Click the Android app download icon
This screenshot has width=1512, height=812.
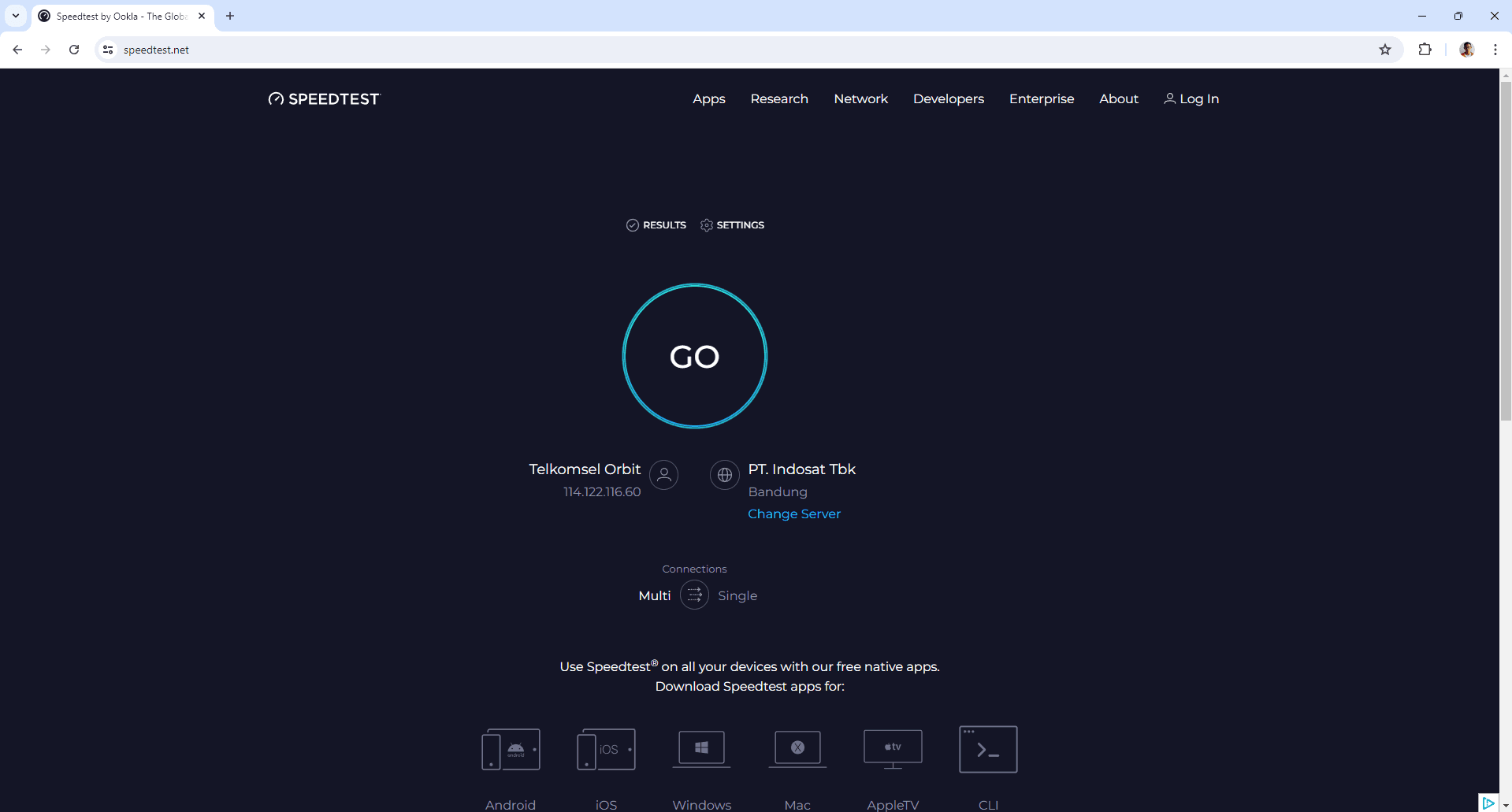point(511,749)
